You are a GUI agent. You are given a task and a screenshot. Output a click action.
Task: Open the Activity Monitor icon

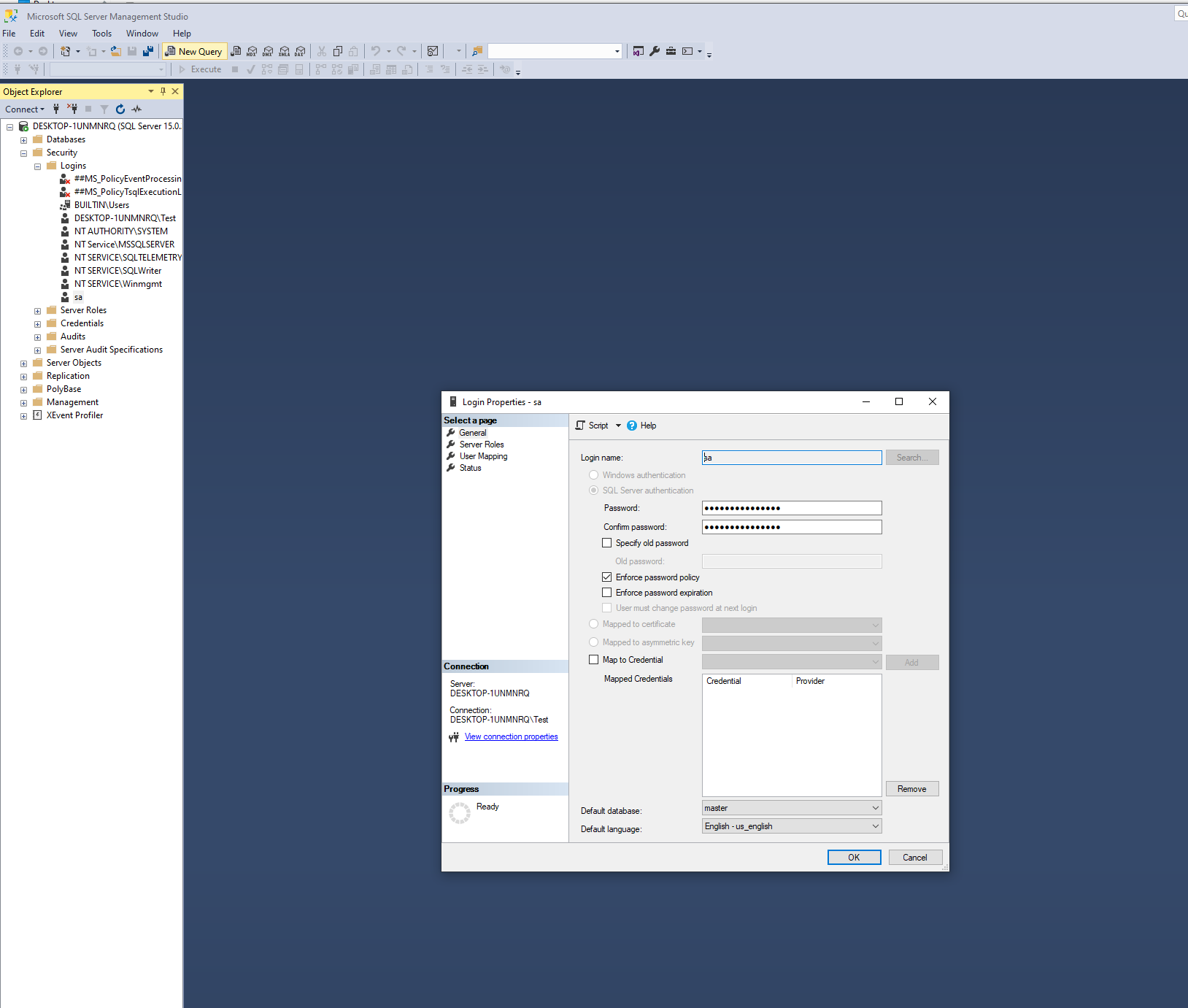tap(433, 51)
